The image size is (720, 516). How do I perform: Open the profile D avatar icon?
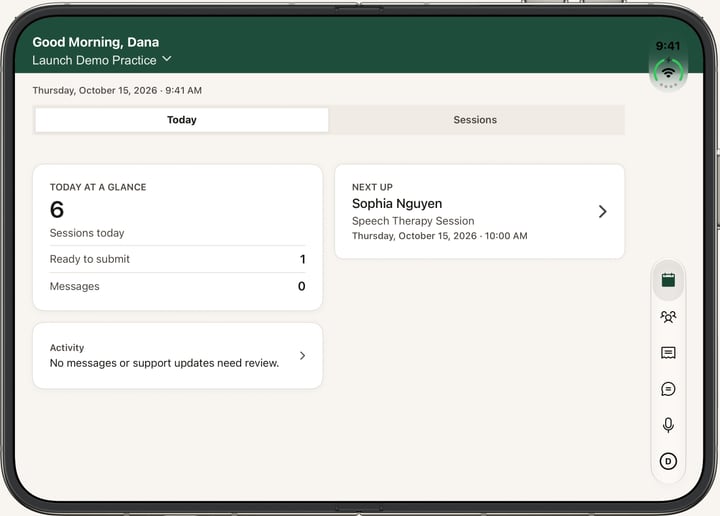(668, 461)
